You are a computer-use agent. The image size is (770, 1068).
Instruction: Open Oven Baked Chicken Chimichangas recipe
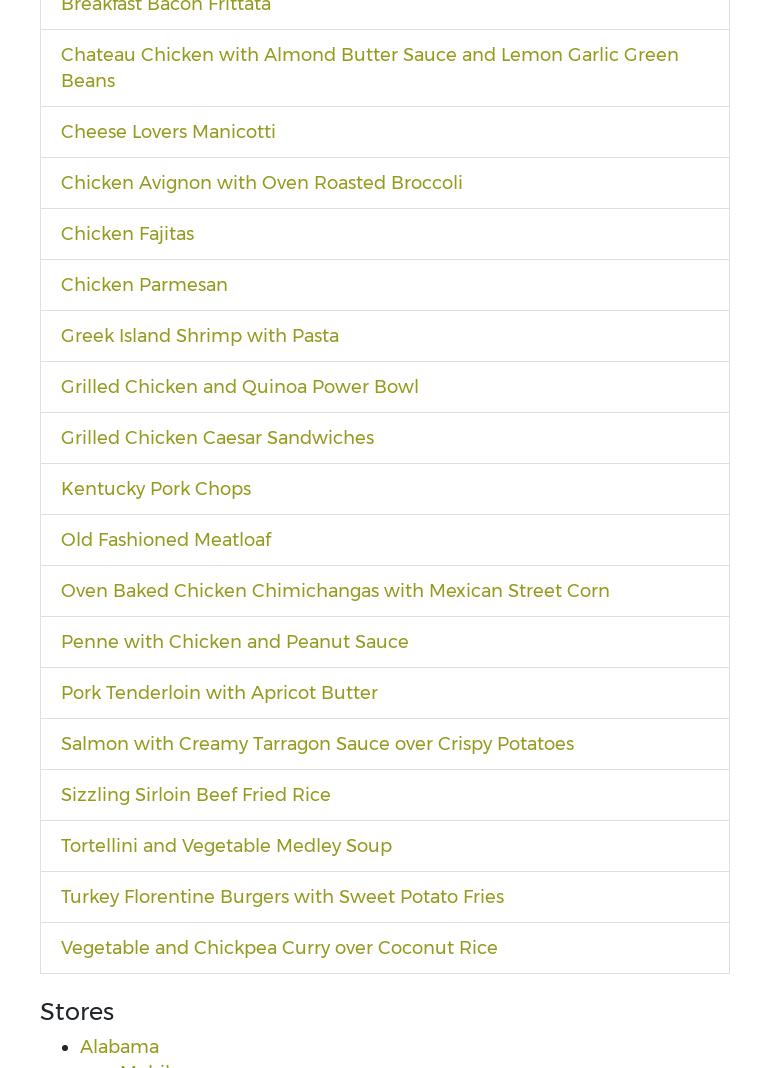pyautogui.click(x=335, y=590)
